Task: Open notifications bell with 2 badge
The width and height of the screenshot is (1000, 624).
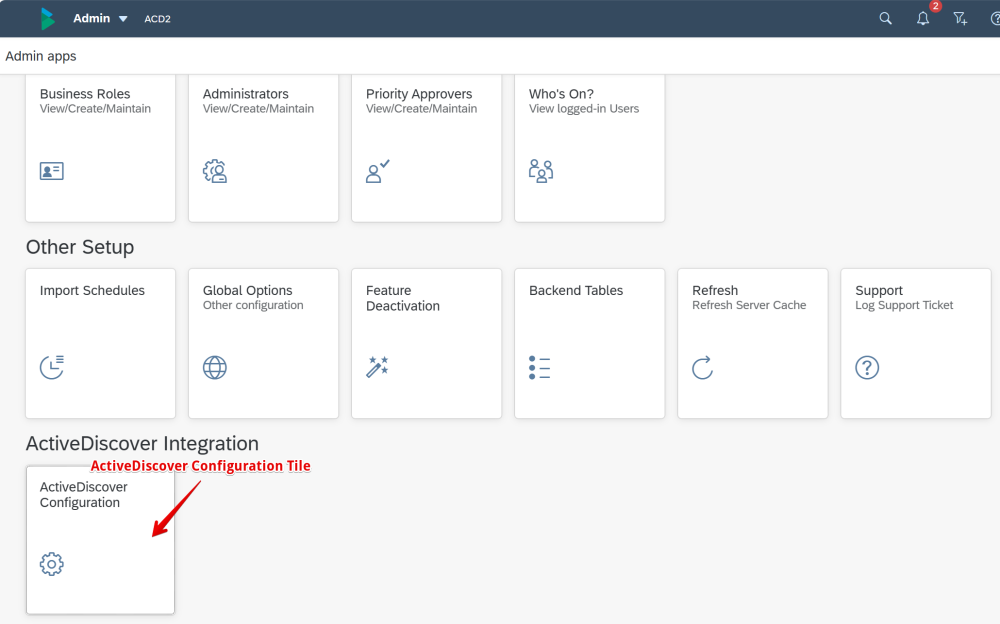Action: click(923, 19)
